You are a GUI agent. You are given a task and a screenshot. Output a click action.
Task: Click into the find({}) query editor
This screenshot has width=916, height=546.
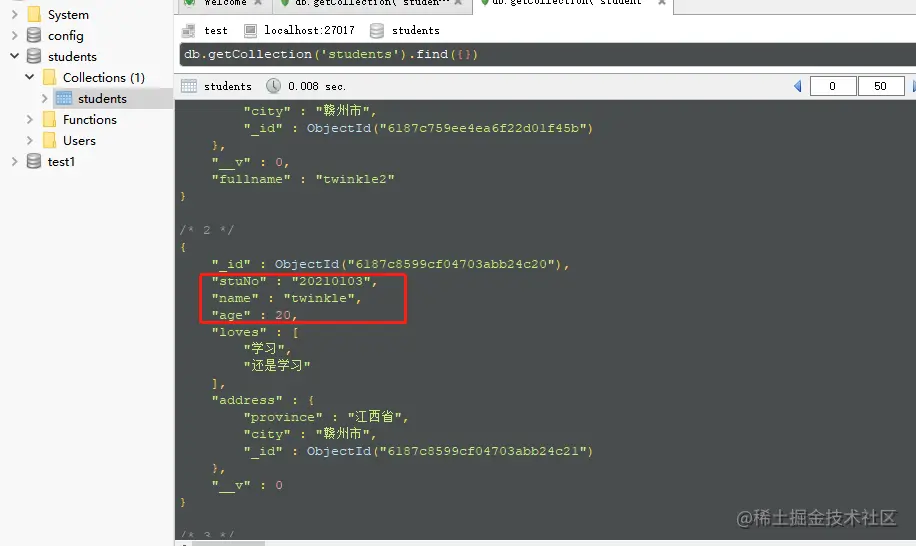[547, 54]
